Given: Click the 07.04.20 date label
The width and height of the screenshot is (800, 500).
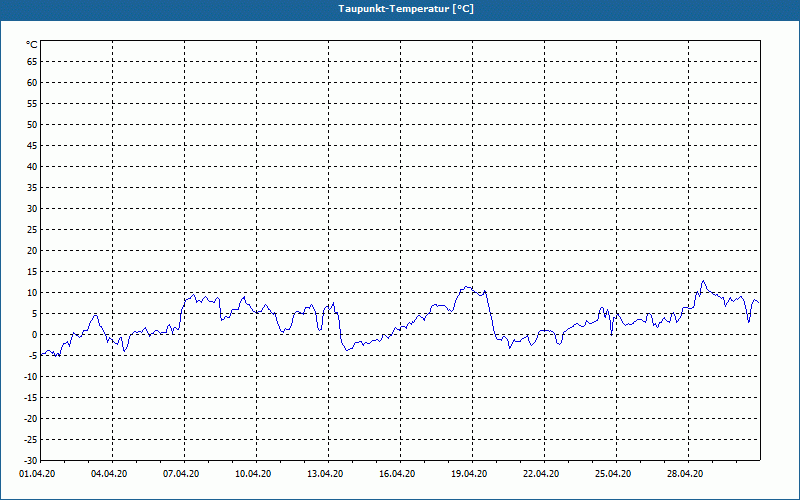Looking at the screenshot, I should [181, 474].
